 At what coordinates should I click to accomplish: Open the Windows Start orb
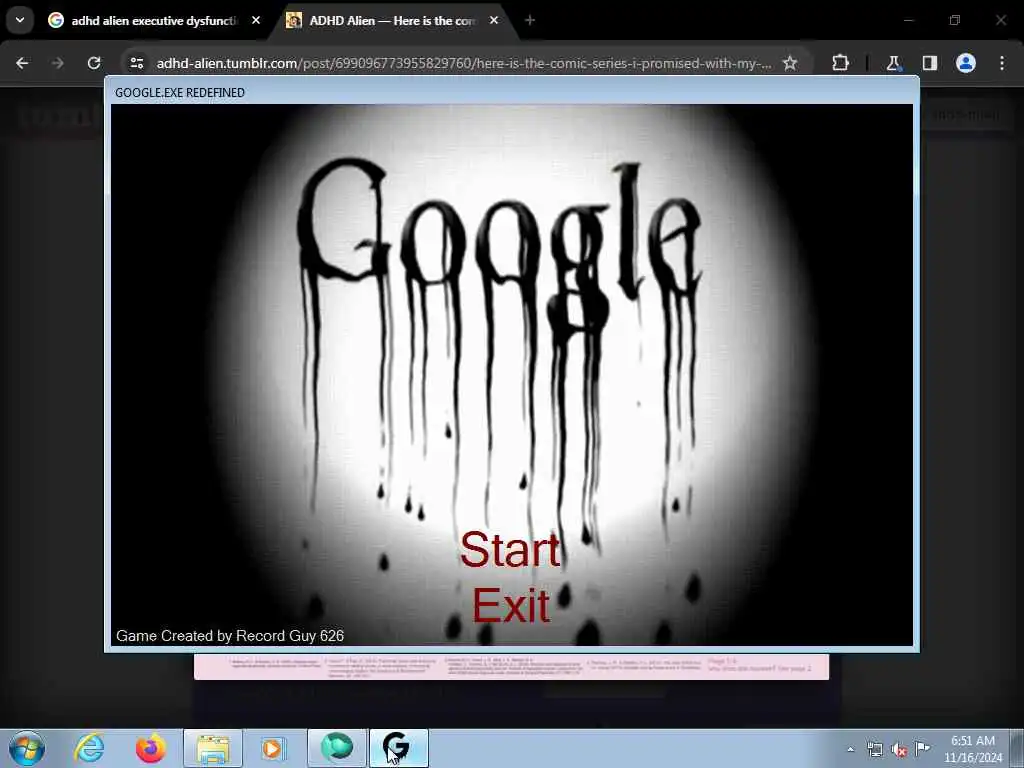pyautogui.click(x=27, y=748)
